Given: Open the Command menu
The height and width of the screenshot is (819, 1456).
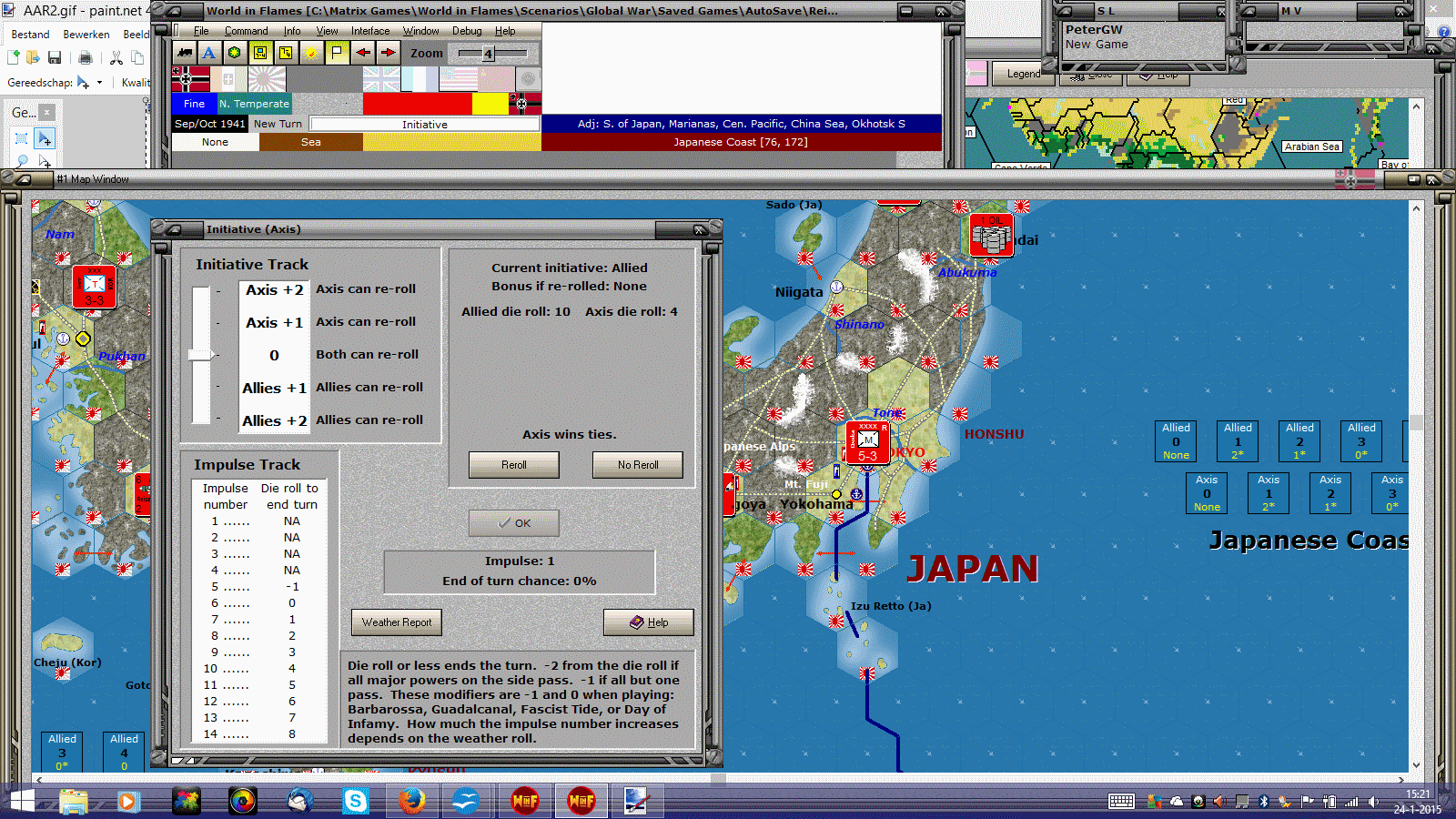Looking at the screenshot, I should (x=246, y=31).
